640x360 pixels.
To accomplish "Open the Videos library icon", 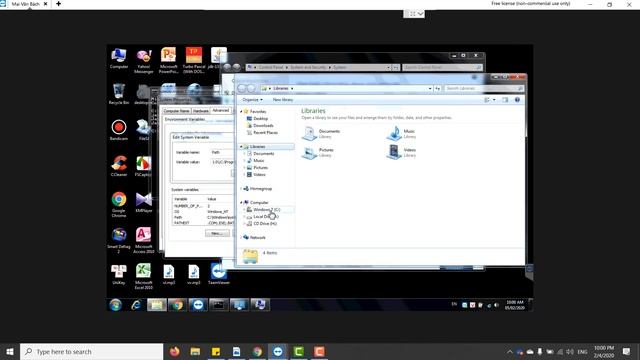I will [x=401, y=152].
